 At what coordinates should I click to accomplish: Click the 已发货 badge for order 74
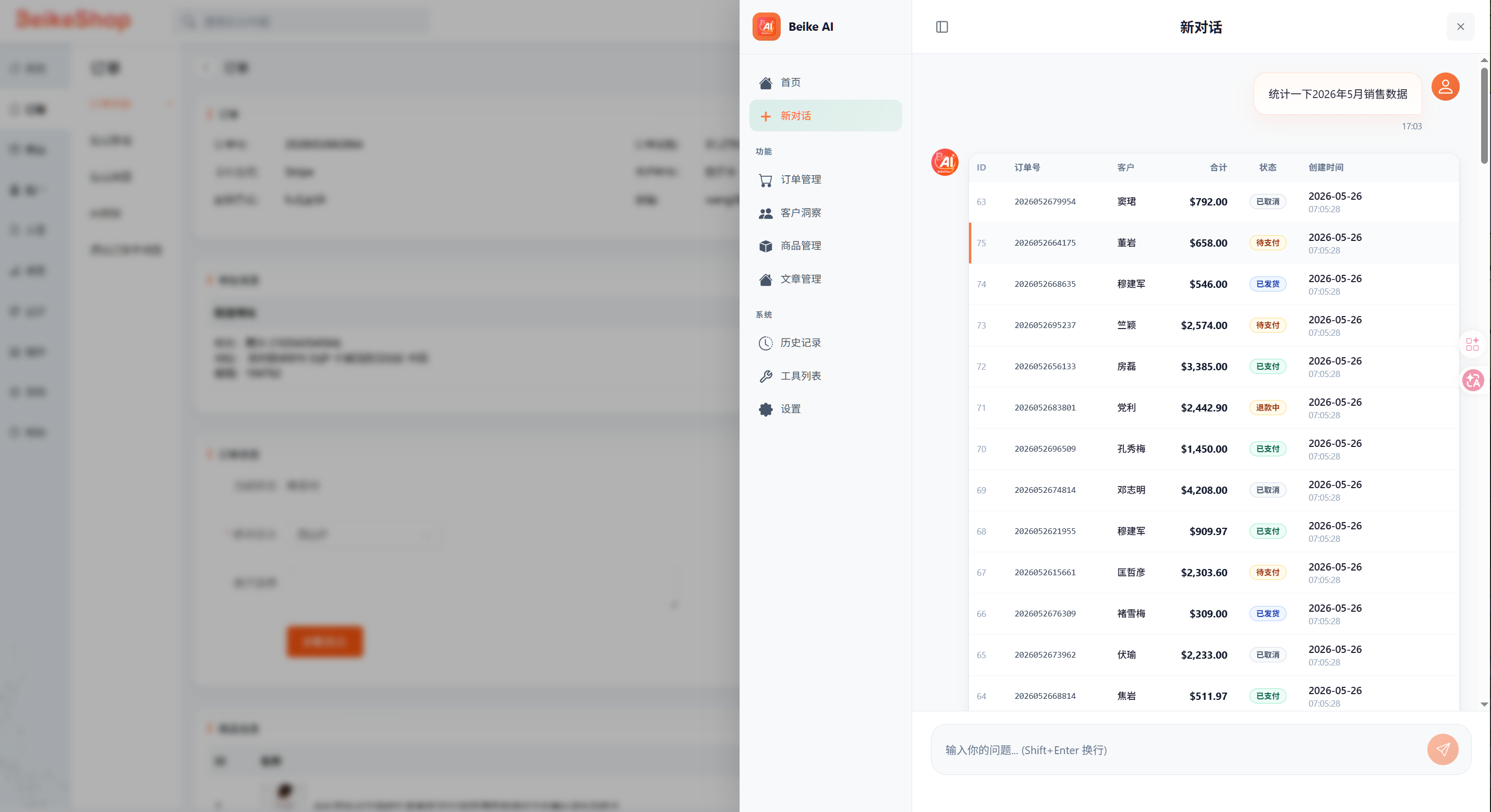click(1268, 284)
